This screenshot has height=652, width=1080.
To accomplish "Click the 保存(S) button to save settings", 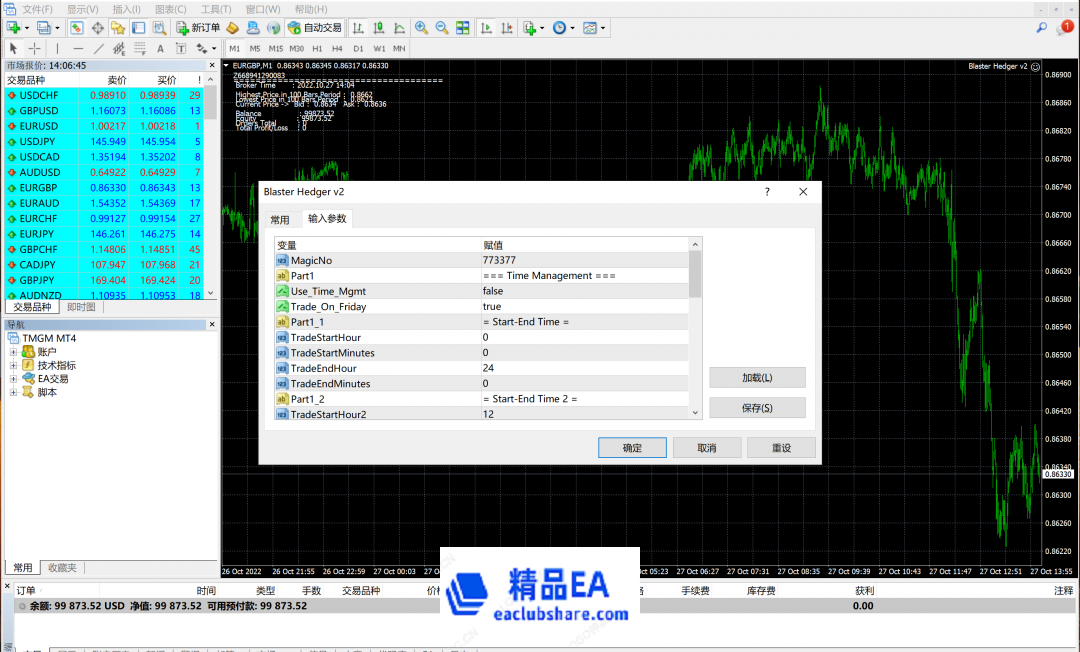I will click(x=756, y=407).
